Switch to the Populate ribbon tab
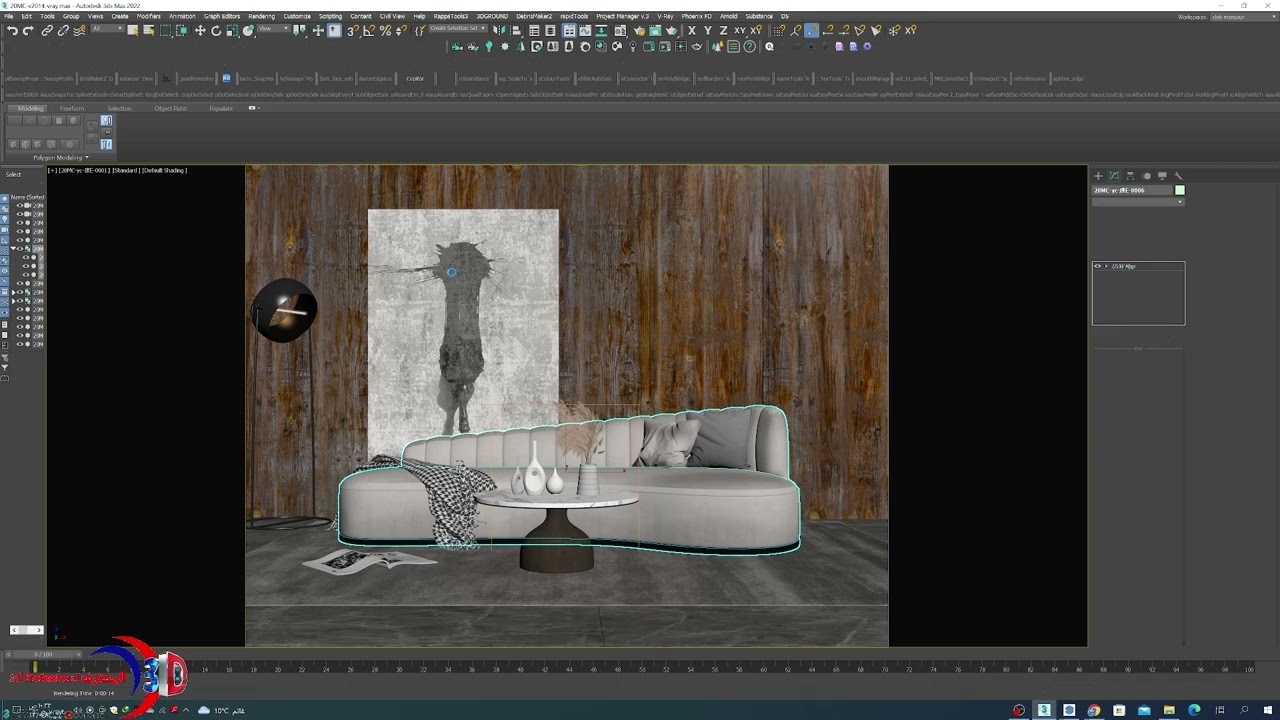 click(x=221, y=108)
